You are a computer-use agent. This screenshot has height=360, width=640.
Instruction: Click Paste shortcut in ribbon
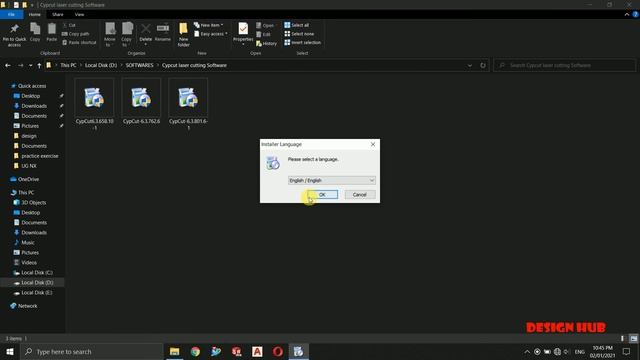[x=79, y=42]
